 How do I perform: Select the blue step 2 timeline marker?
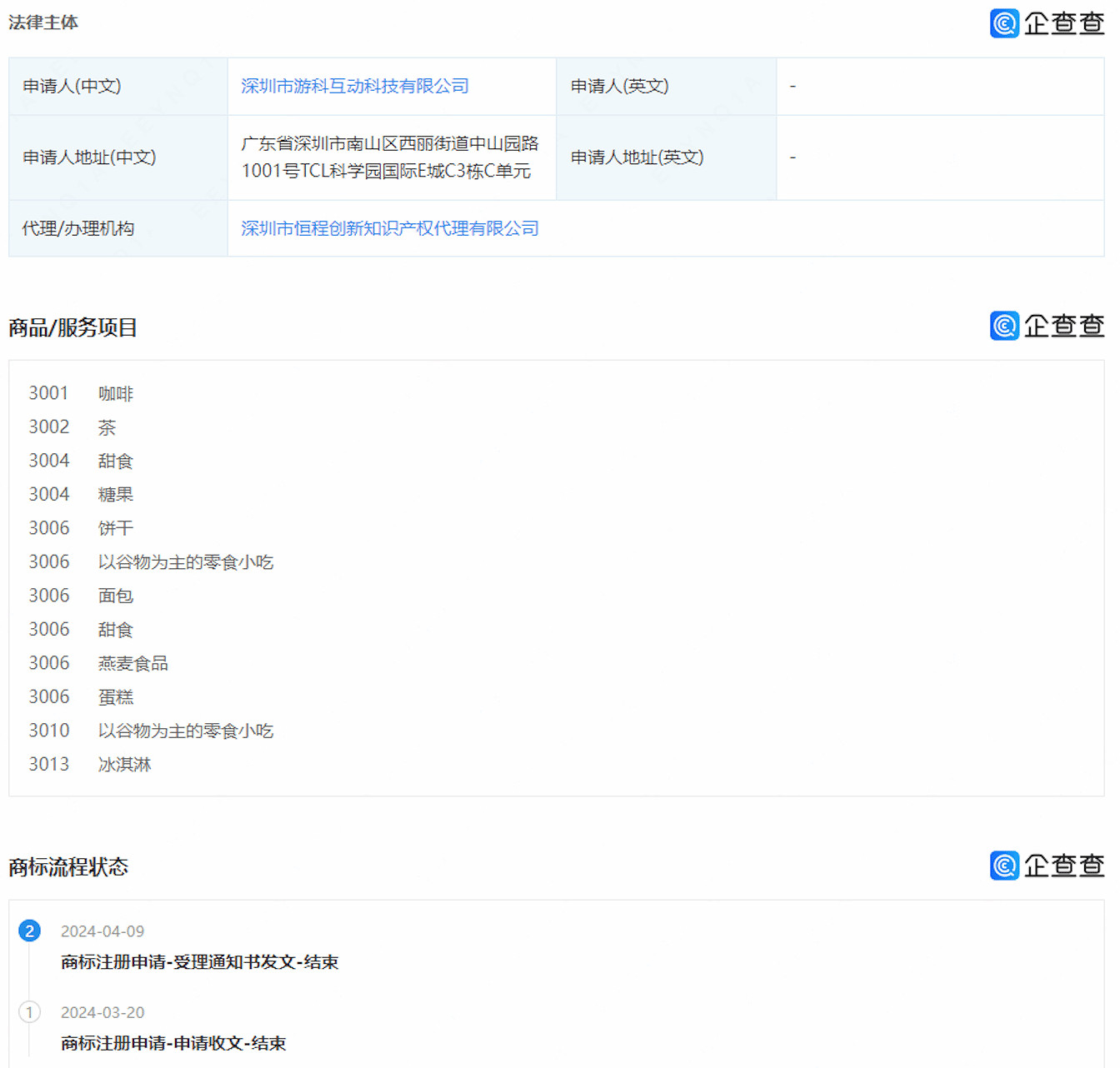(x=29, y=931)
